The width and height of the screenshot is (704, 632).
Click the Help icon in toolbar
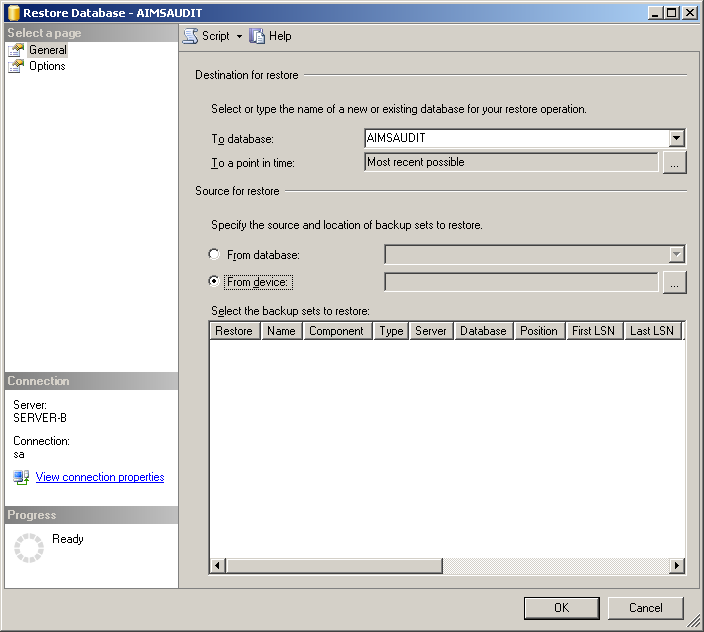point(258,36)
